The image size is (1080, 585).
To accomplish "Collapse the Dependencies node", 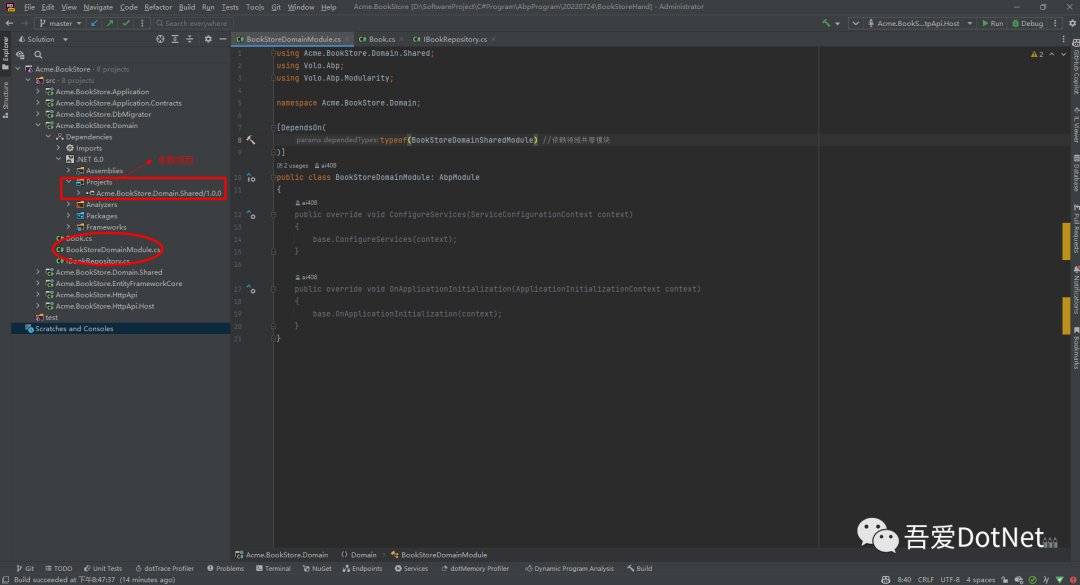I will click(x=48, y=137).
